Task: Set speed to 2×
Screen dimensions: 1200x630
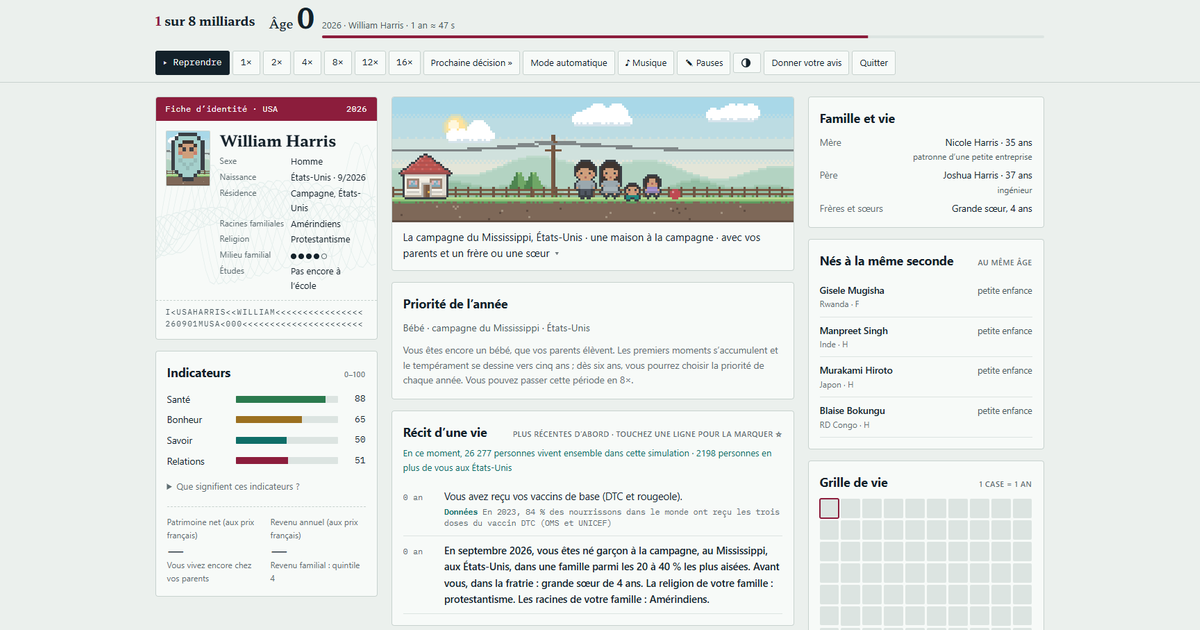Action: (277, 63)
